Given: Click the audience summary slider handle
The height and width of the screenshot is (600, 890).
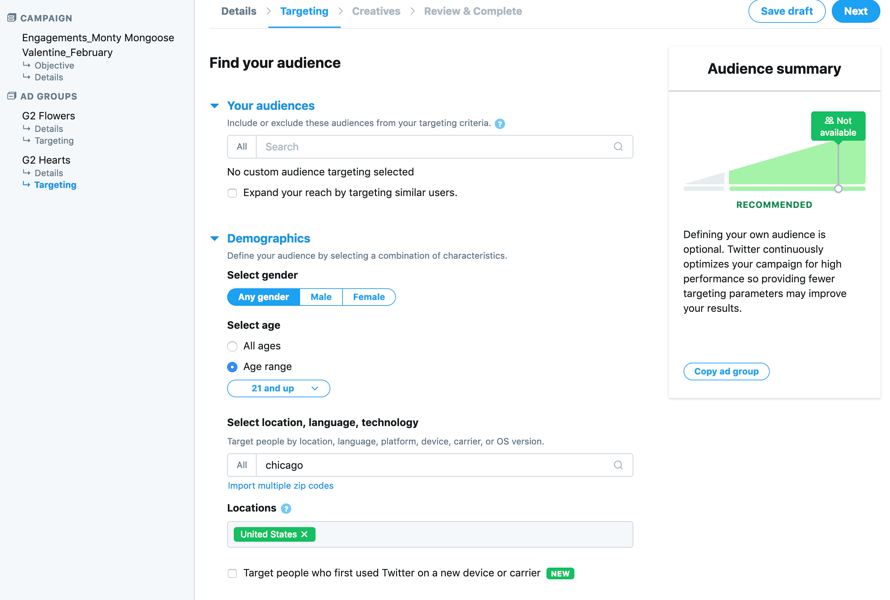Looking at the screenshot, I should coord(838,188).
